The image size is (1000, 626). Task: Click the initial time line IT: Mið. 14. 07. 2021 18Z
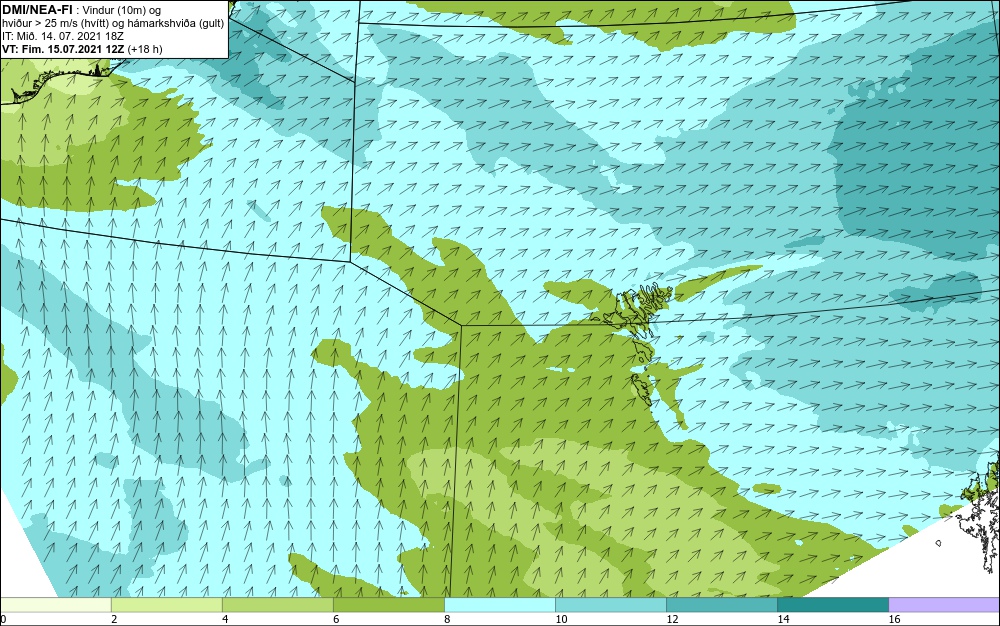pos(62,36)
